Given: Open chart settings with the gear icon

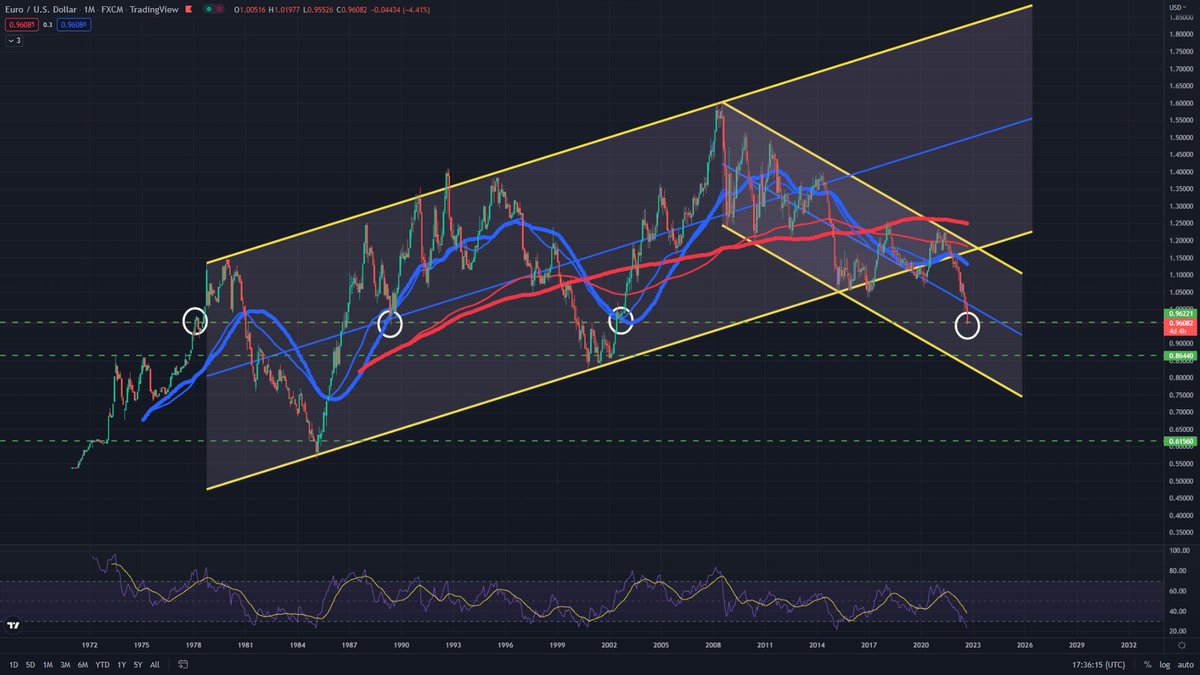Looking at the screenshot, I should coord(1182,646).
